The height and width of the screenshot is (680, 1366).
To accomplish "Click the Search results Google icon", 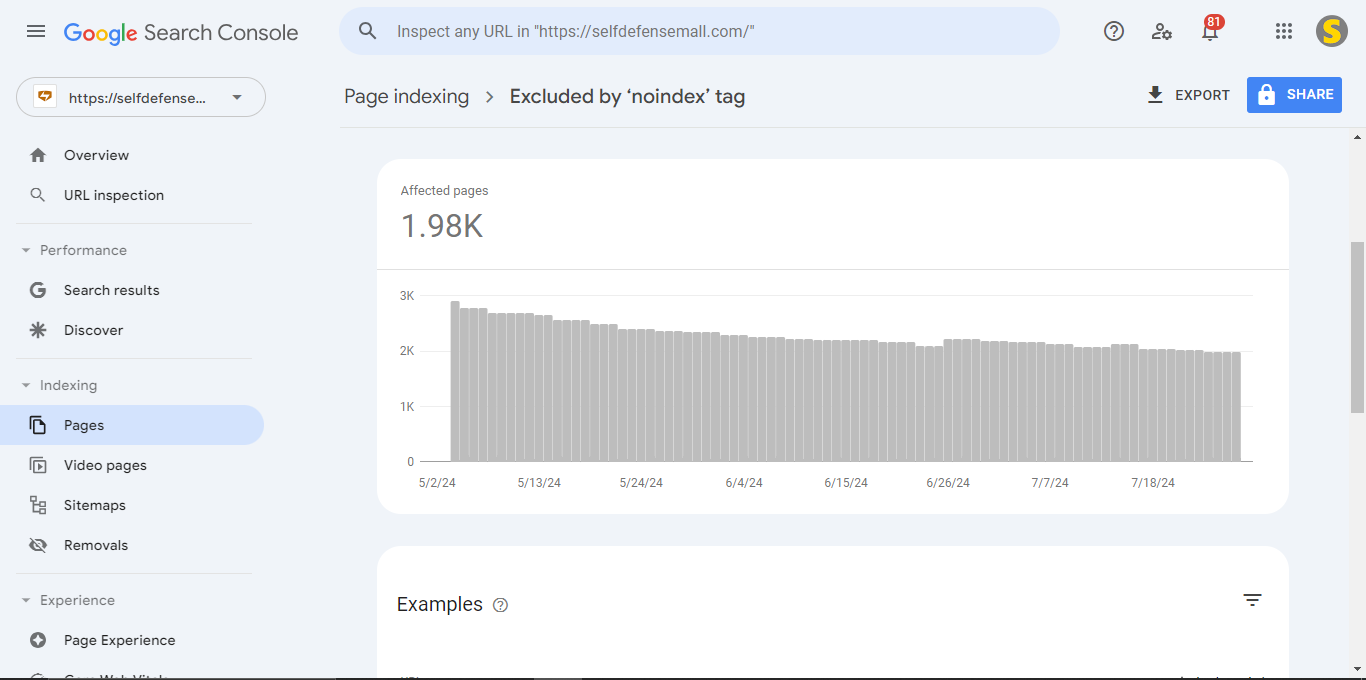I will [x=38, y=290].
